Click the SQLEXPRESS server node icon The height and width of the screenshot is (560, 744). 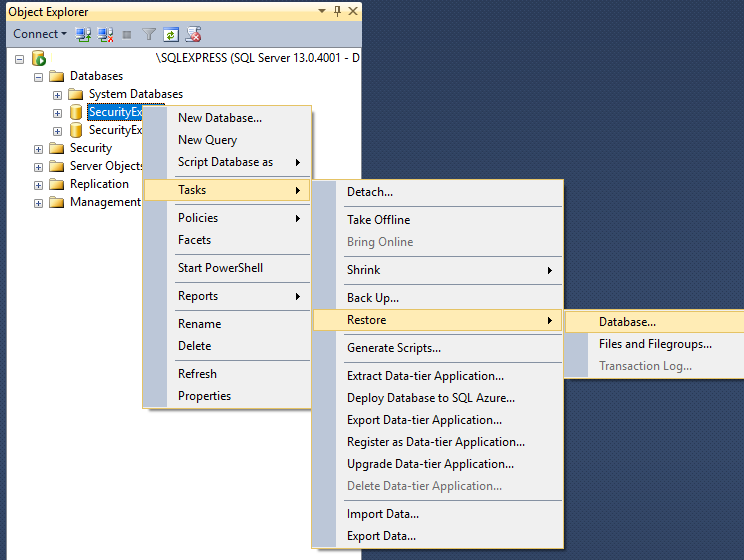click(39, 58)
